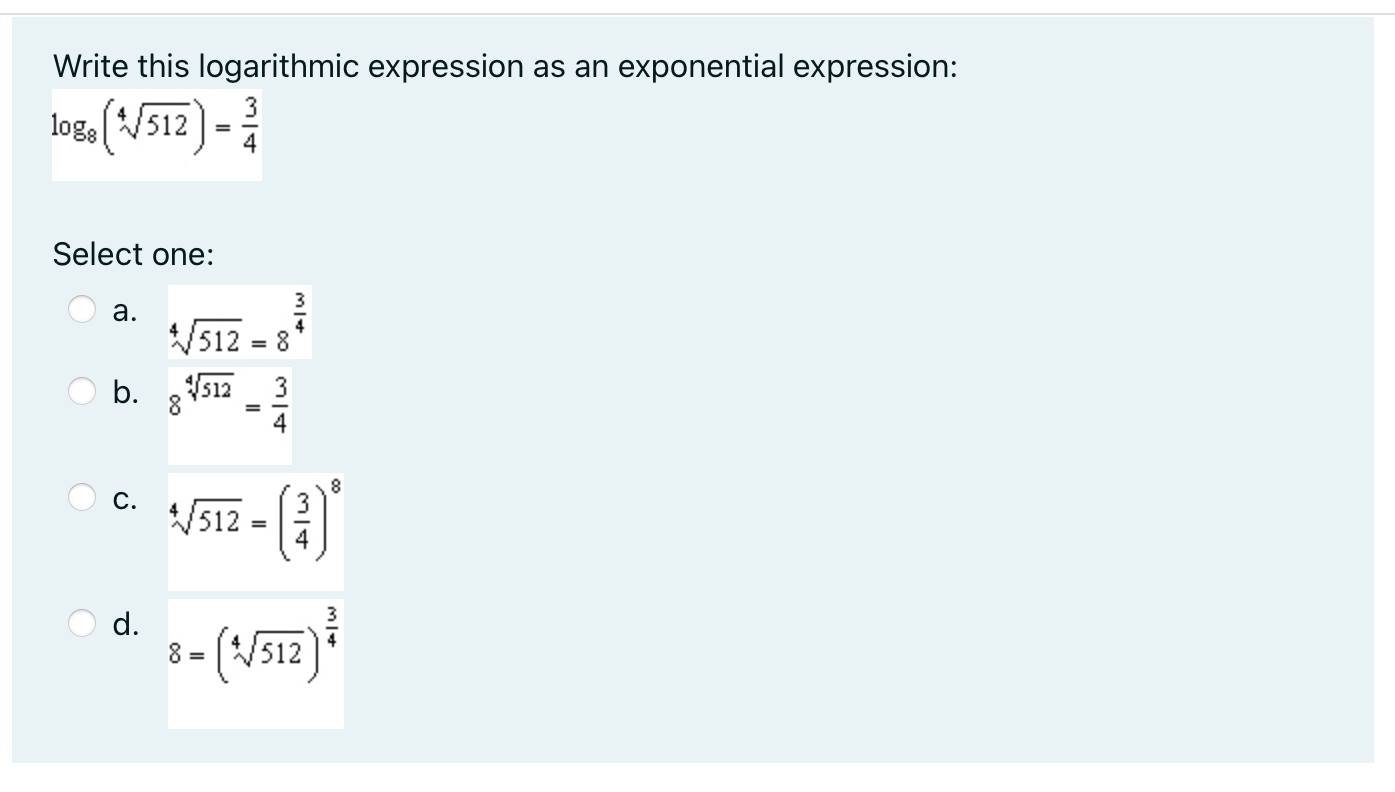Click the formula image for option c
The height and width of the screenshot is (792, 1395).
(255, 528)
